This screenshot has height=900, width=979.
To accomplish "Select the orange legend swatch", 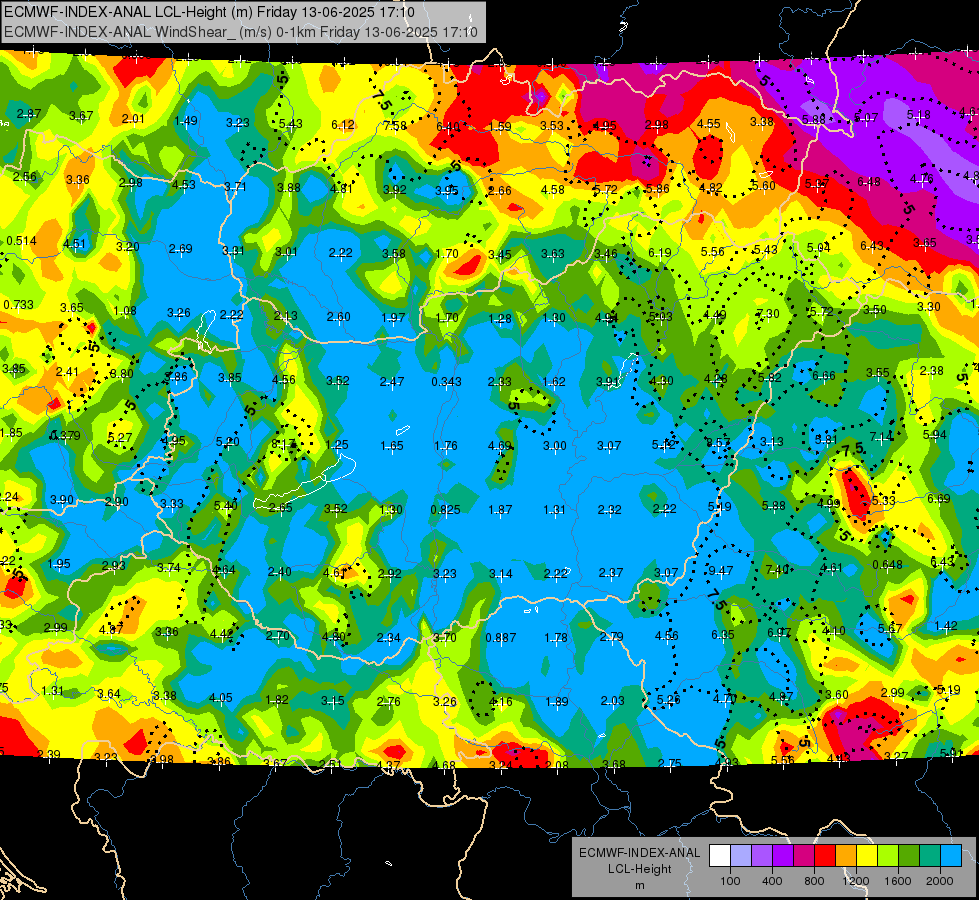I will (x=846, y=856).
